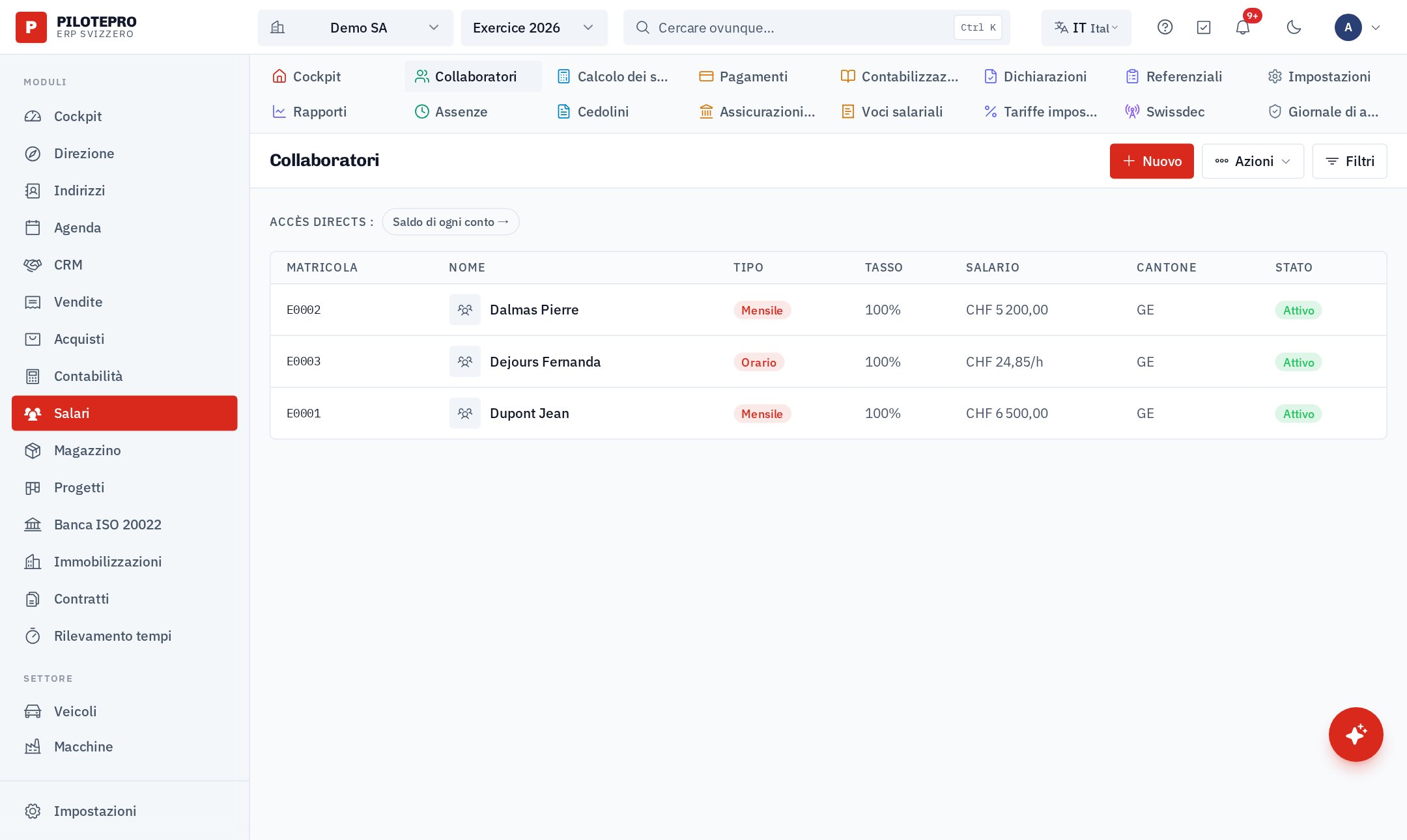Toggle dark mode with the moon icon
This screenshot has height=840, width=1407.
tap(1294, 27)
